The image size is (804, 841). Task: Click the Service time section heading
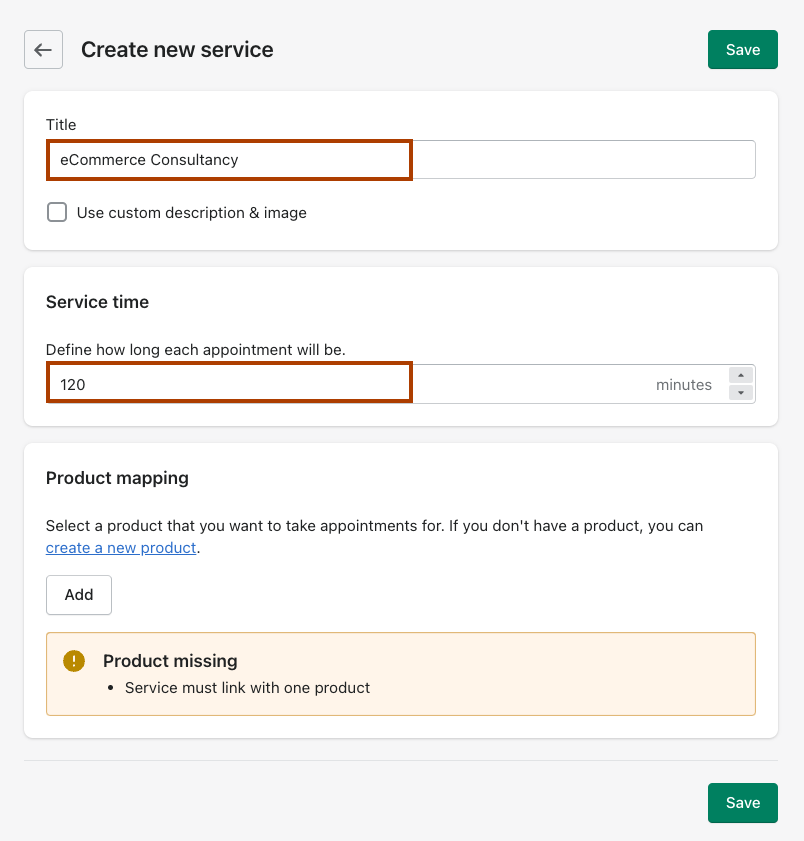[x=97, y=302]
